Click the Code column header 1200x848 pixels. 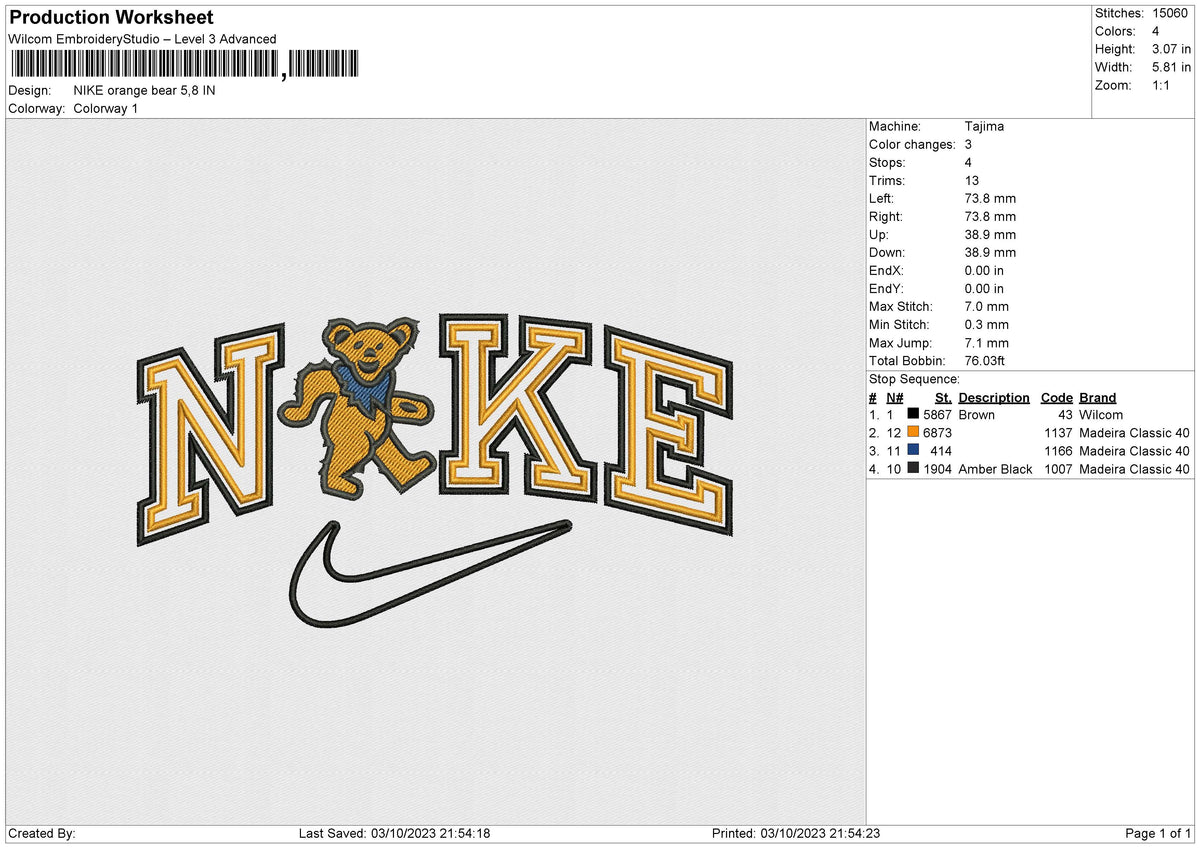point(1056,398)
